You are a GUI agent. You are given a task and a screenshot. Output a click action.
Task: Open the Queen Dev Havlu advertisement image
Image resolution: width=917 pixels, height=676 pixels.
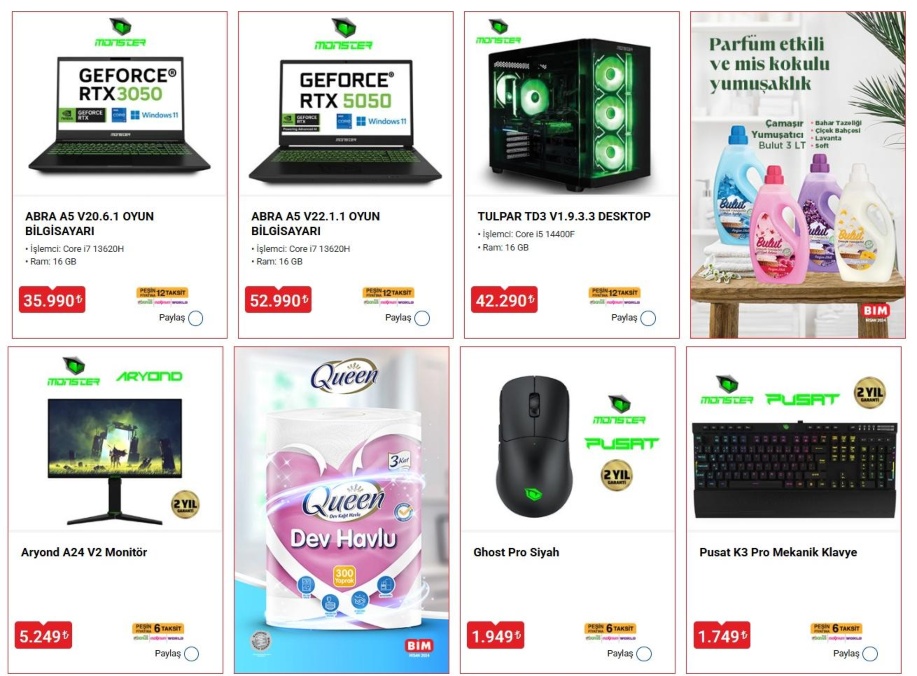click(342, 510)
